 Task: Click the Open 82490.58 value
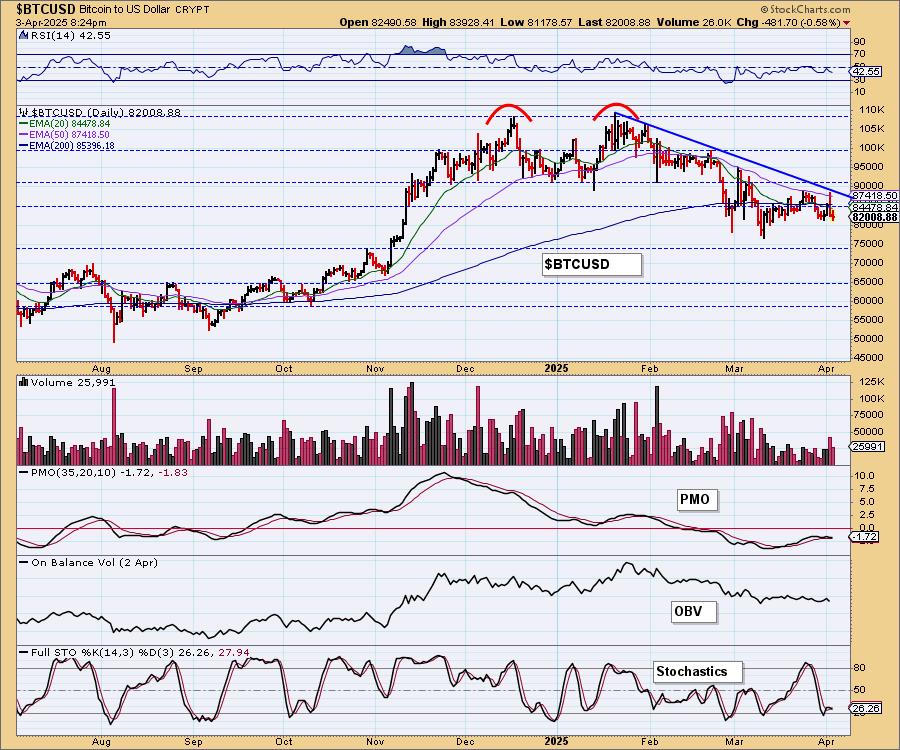pyautogui.click(x=378, y=22)
